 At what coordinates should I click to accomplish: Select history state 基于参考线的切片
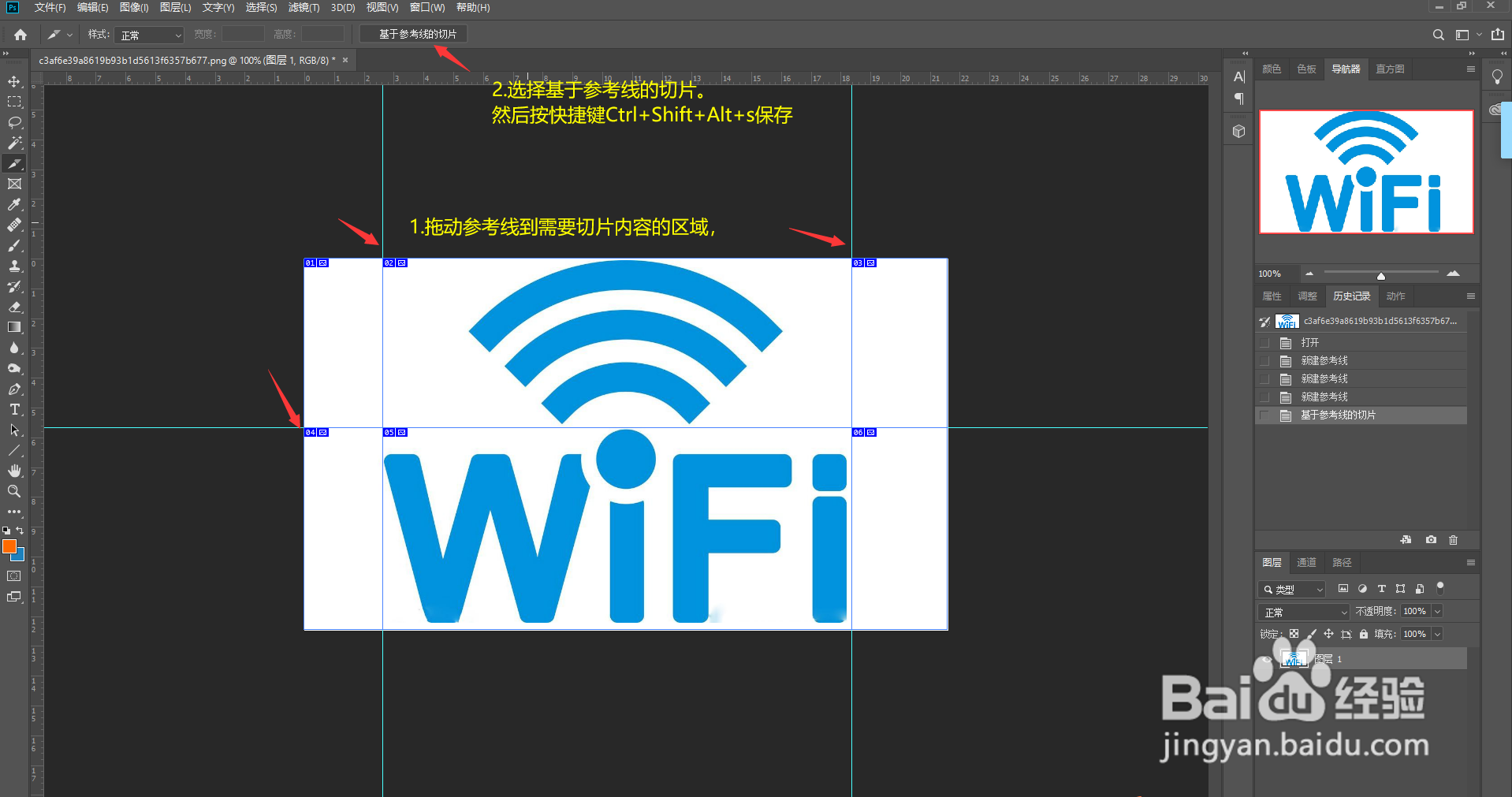click(1361, 415)
